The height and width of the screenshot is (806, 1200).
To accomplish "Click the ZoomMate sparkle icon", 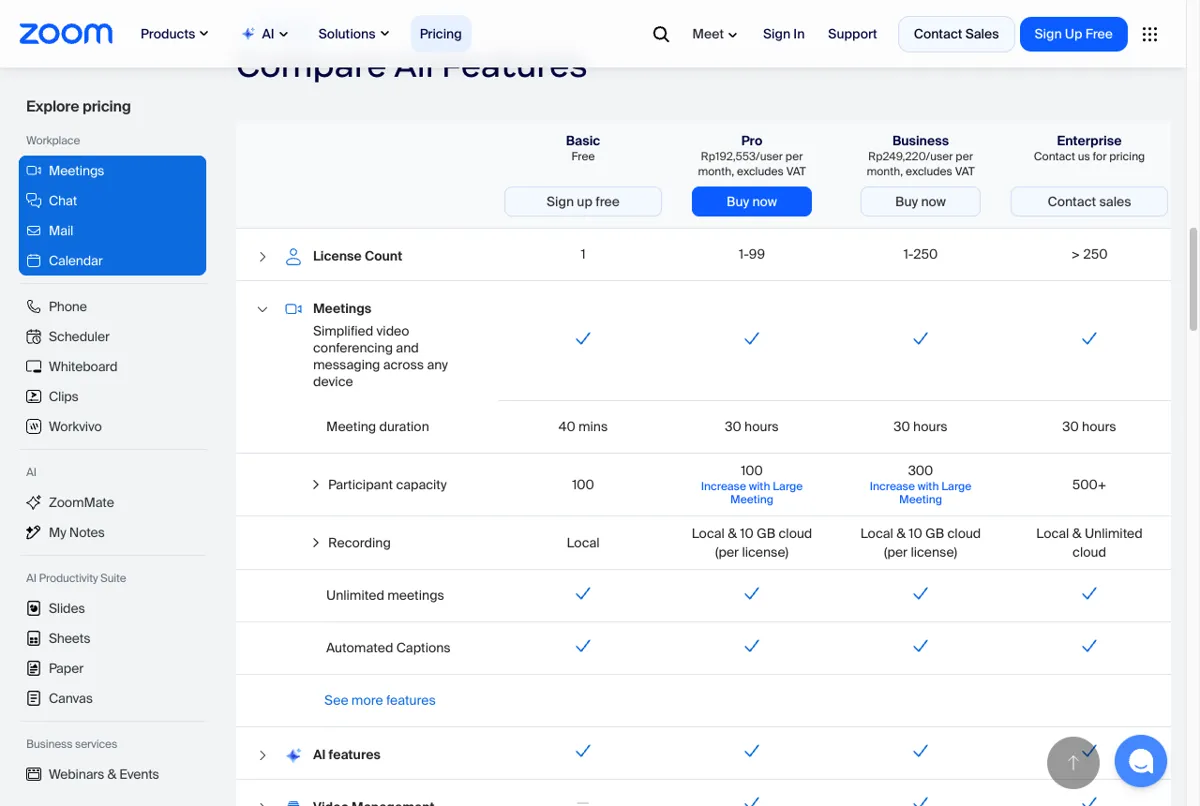I will 34,503.
